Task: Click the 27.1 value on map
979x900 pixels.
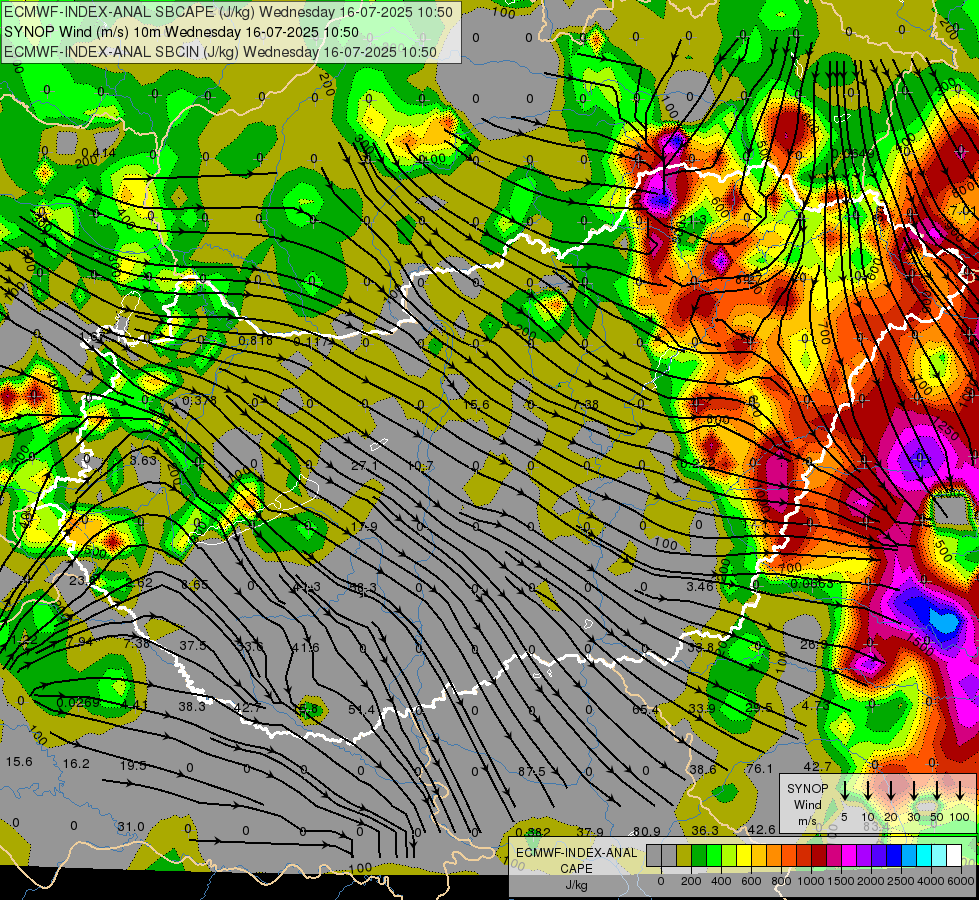Action: (364, 466)
